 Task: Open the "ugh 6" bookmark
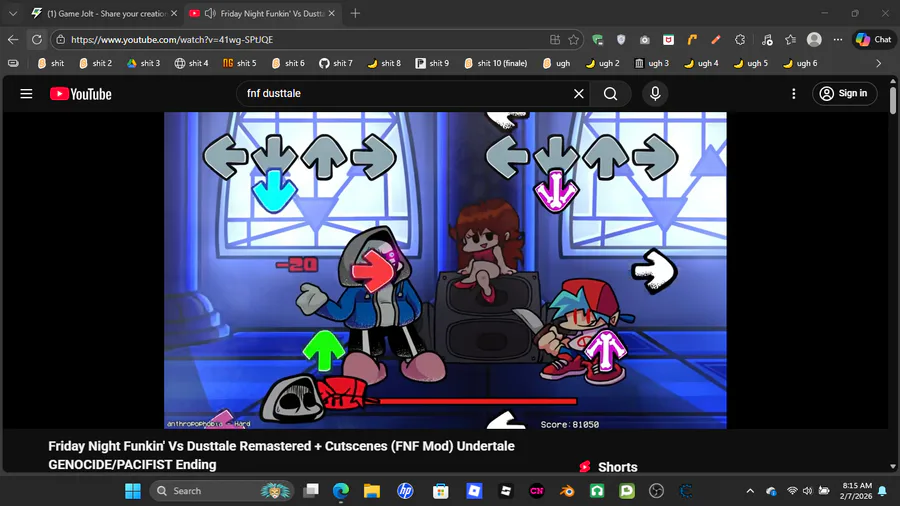(800, 63)
